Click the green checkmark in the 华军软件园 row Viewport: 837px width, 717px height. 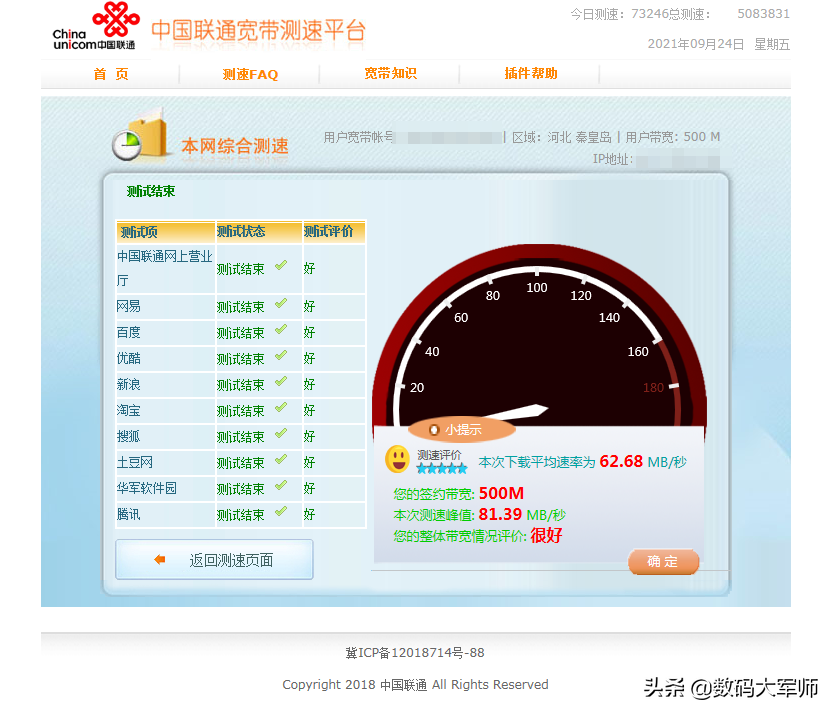(x=281, y=486)
